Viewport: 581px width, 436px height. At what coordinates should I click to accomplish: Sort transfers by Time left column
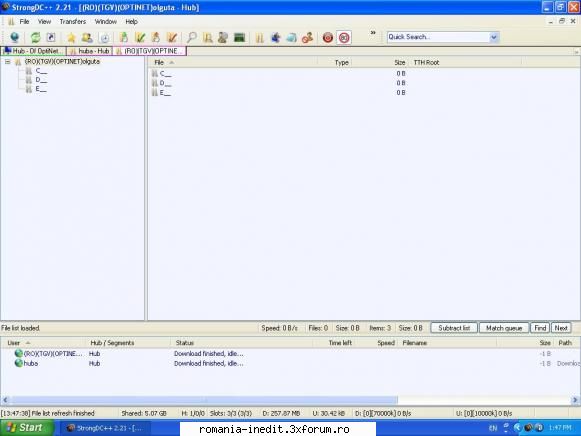(x=333, y=343)
